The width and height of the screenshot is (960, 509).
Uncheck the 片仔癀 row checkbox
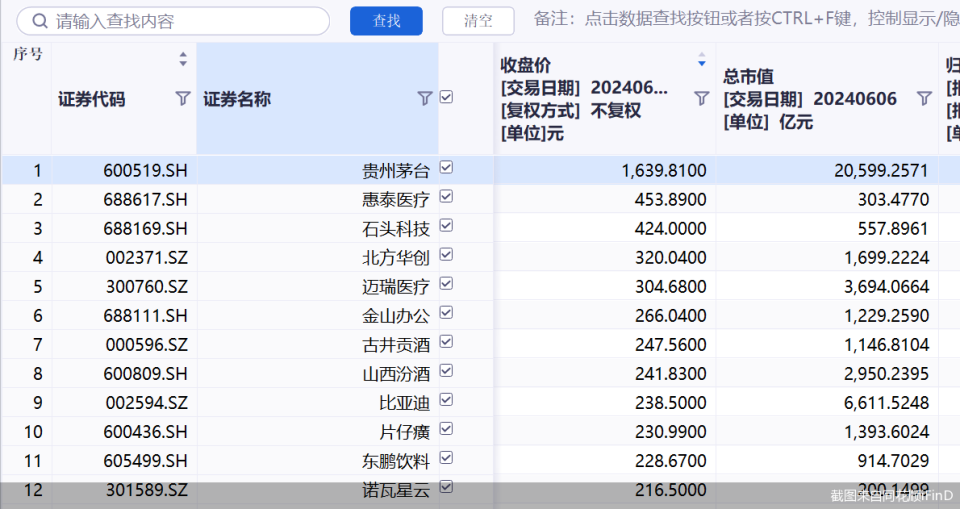click(446, 429)
